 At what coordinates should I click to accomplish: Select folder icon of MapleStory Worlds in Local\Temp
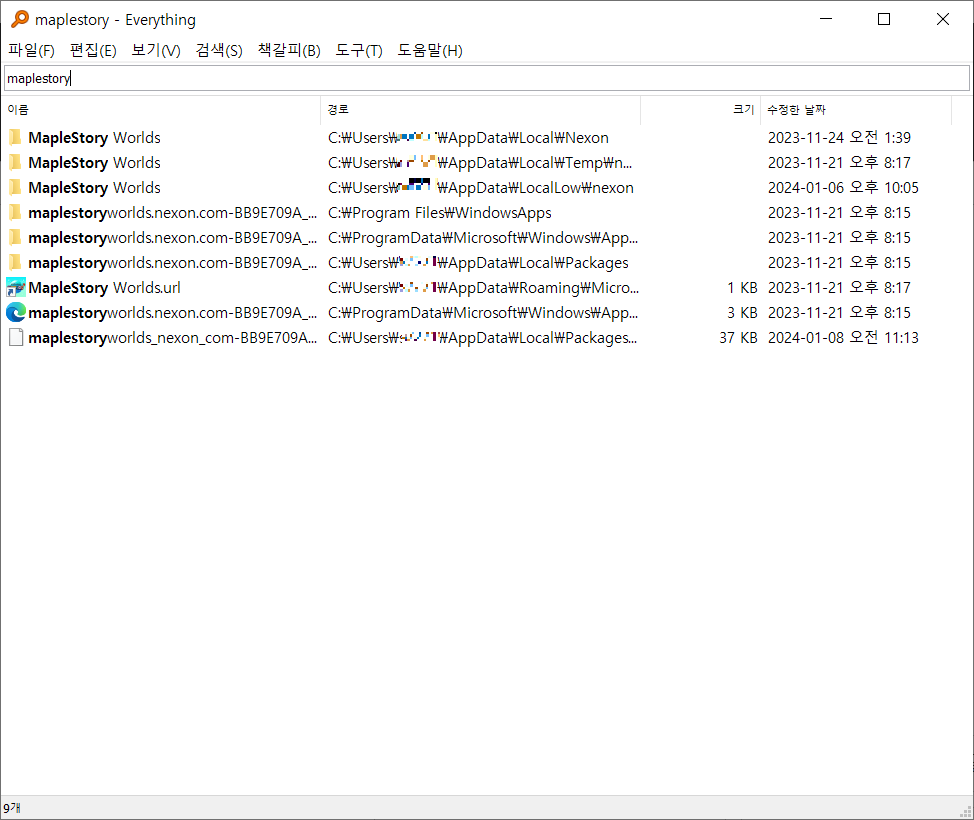16,162
